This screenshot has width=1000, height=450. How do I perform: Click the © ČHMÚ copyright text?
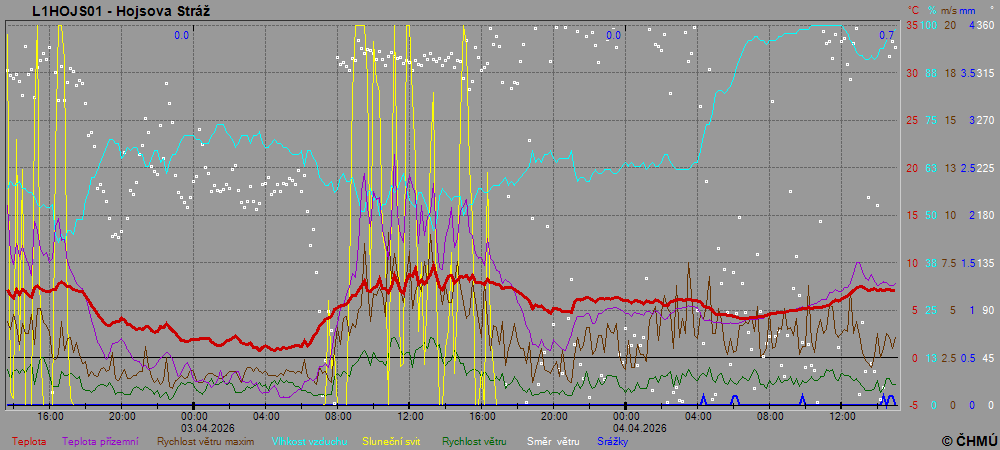pyautogui.click(x=967, y=440)
